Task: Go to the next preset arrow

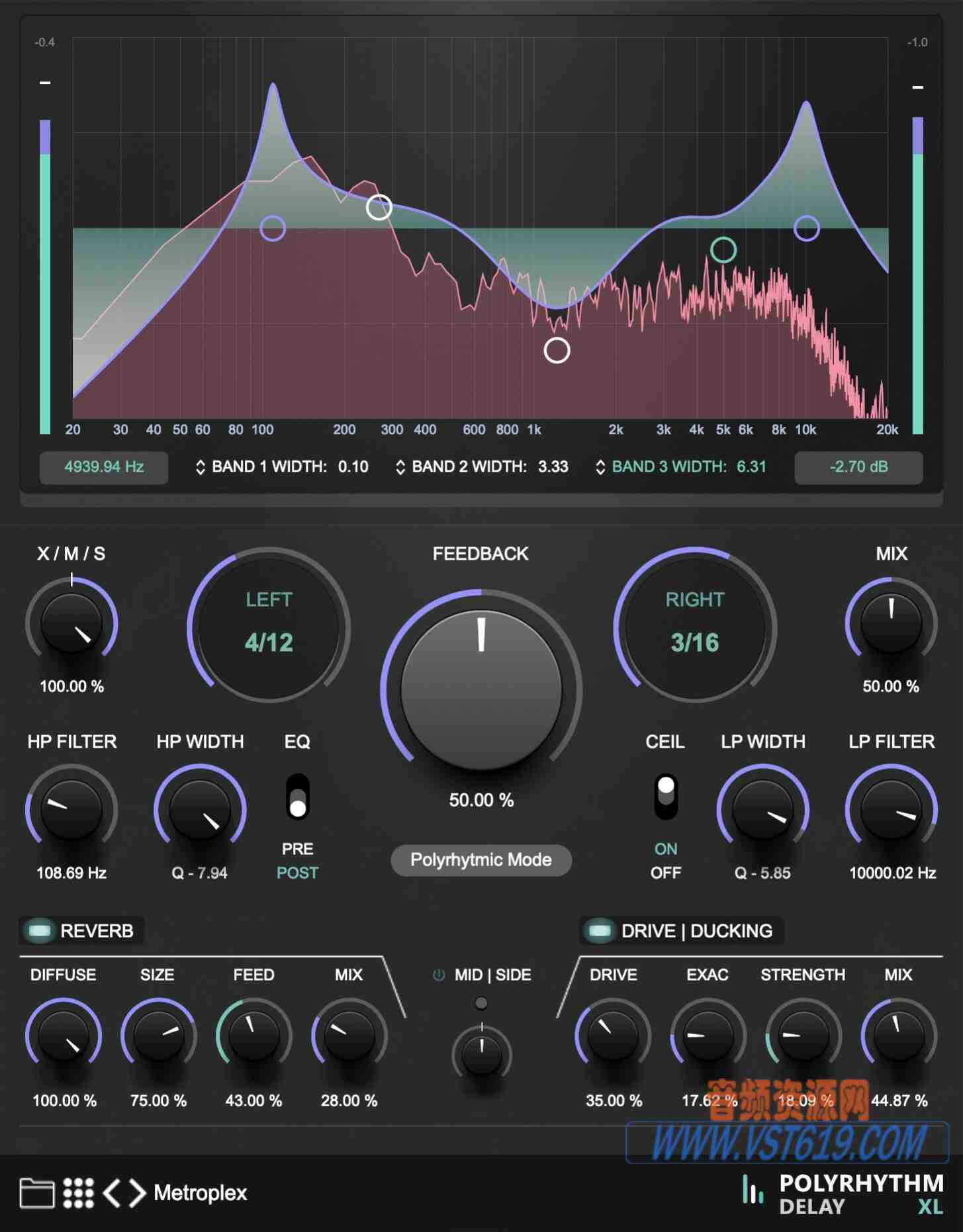Action: (x=138, y=1193)
